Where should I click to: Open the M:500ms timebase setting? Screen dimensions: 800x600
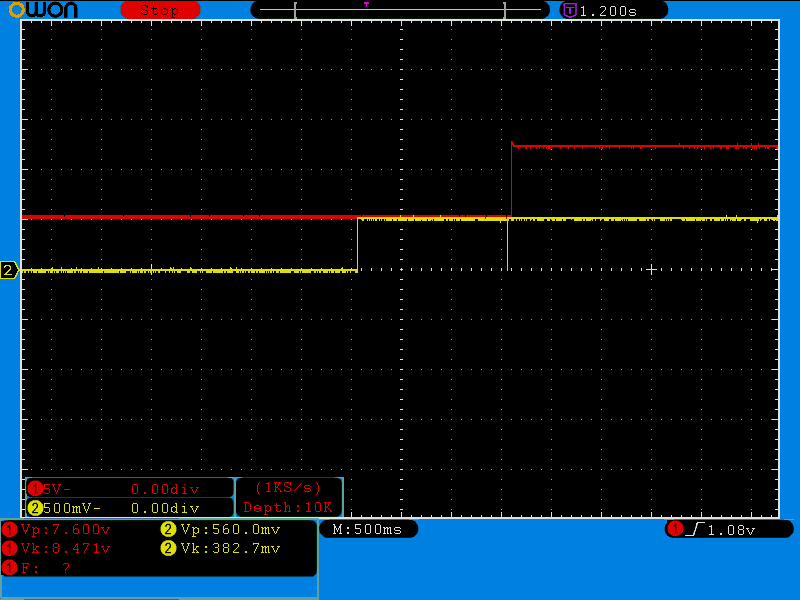pos(368,529)
